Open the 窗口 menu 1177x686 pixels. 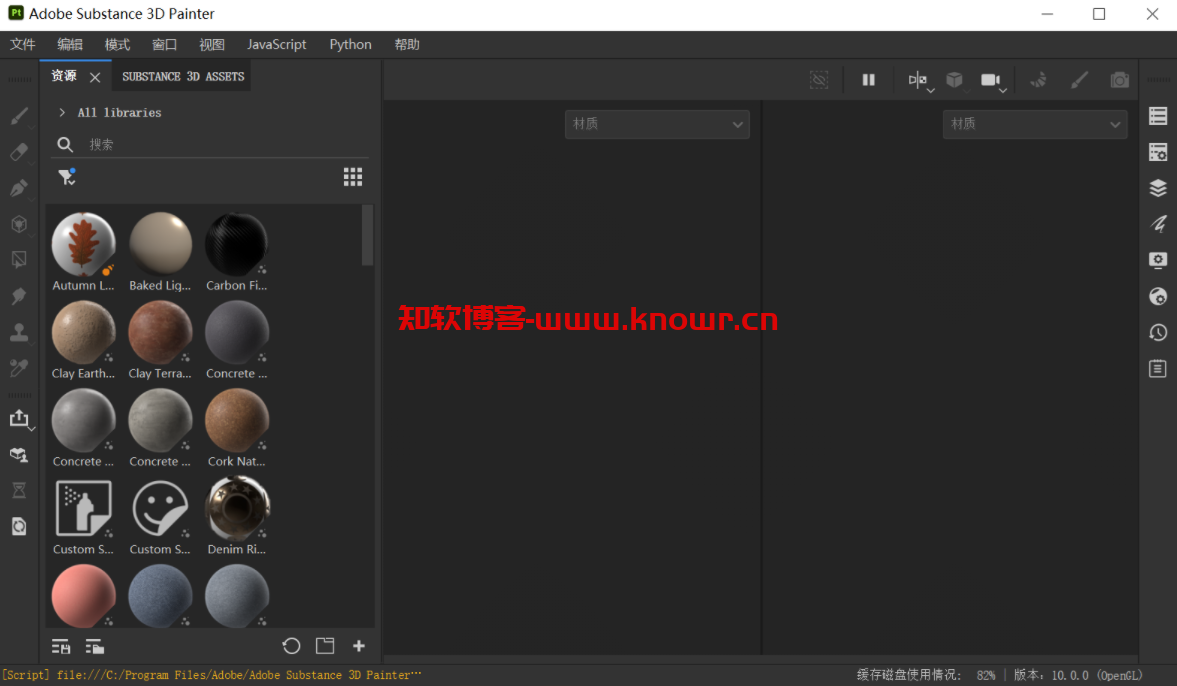coord(164,44)
